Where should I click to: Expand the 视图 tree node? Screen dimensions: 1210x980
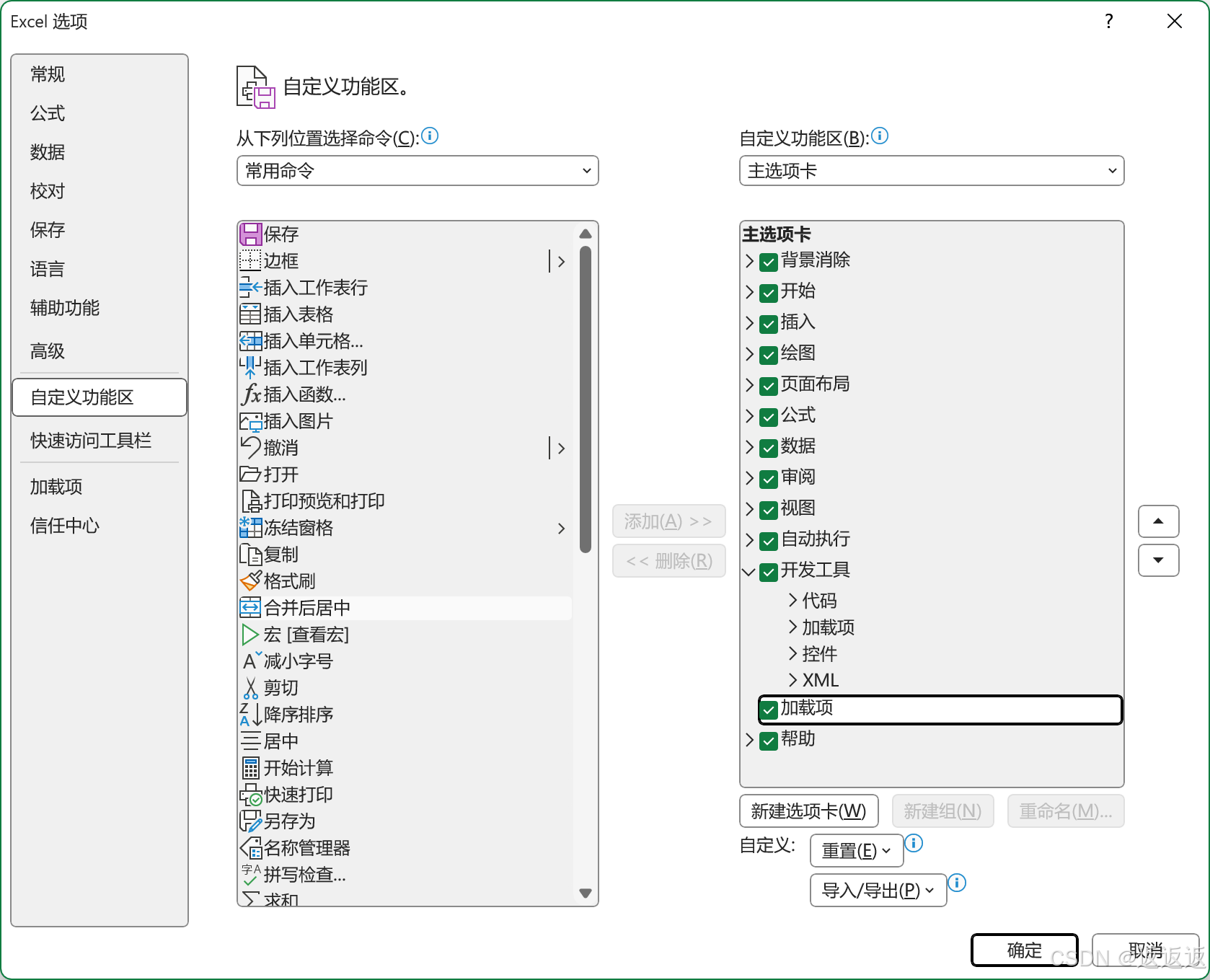tap(750, 508)
